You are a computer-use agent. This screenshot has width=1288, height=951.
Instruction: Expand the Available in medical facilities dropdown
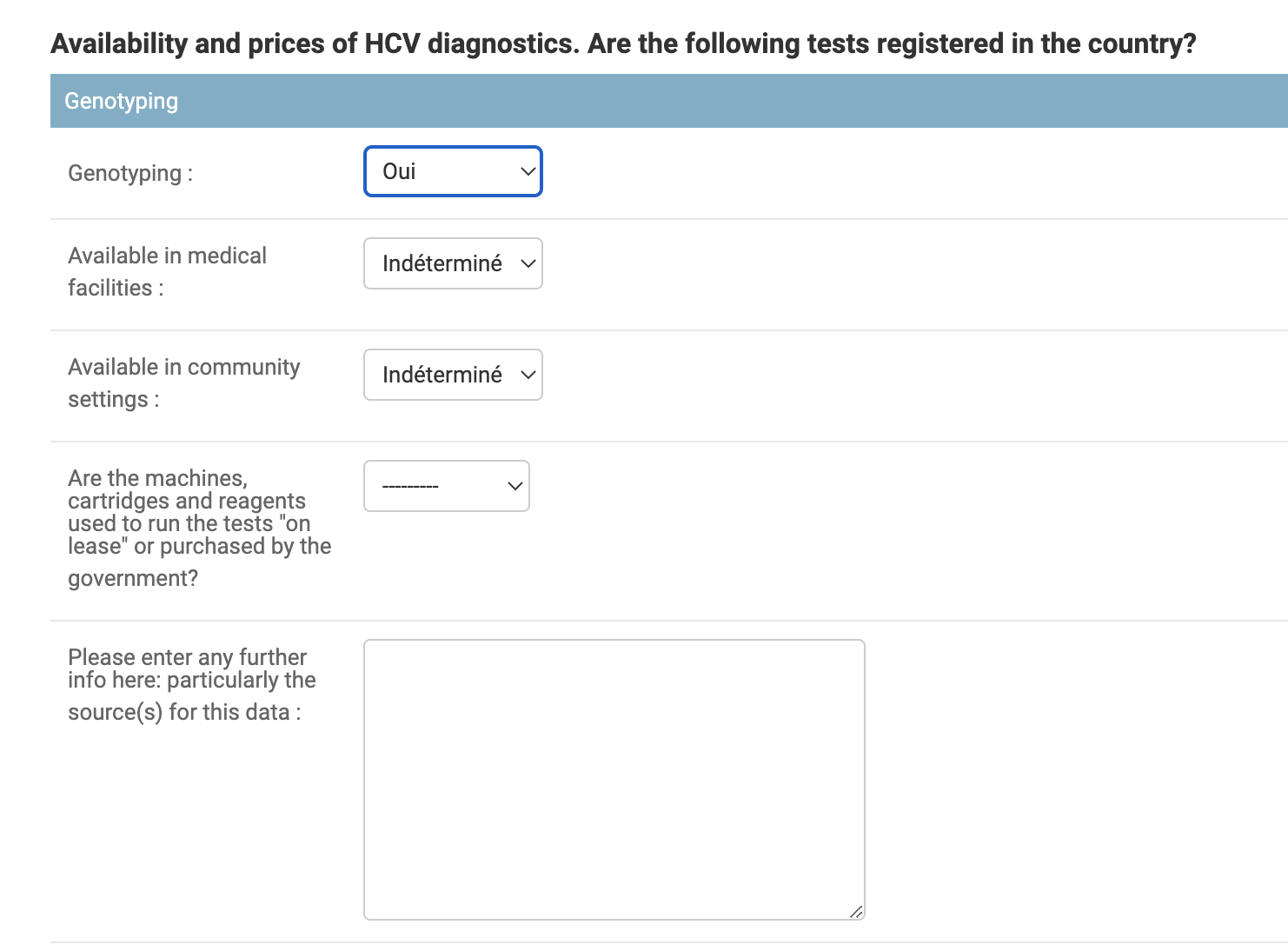tap(453, 263)
